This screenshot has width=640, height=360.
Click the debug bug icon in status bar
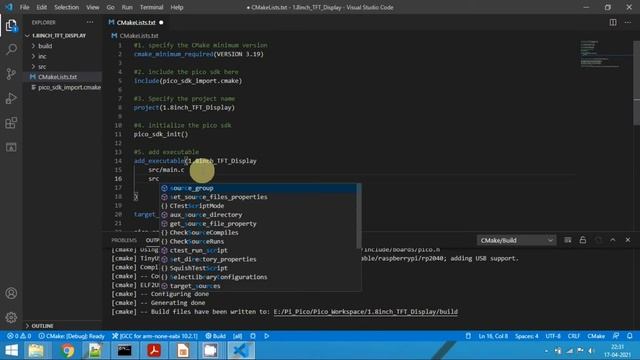click(253, 336)
